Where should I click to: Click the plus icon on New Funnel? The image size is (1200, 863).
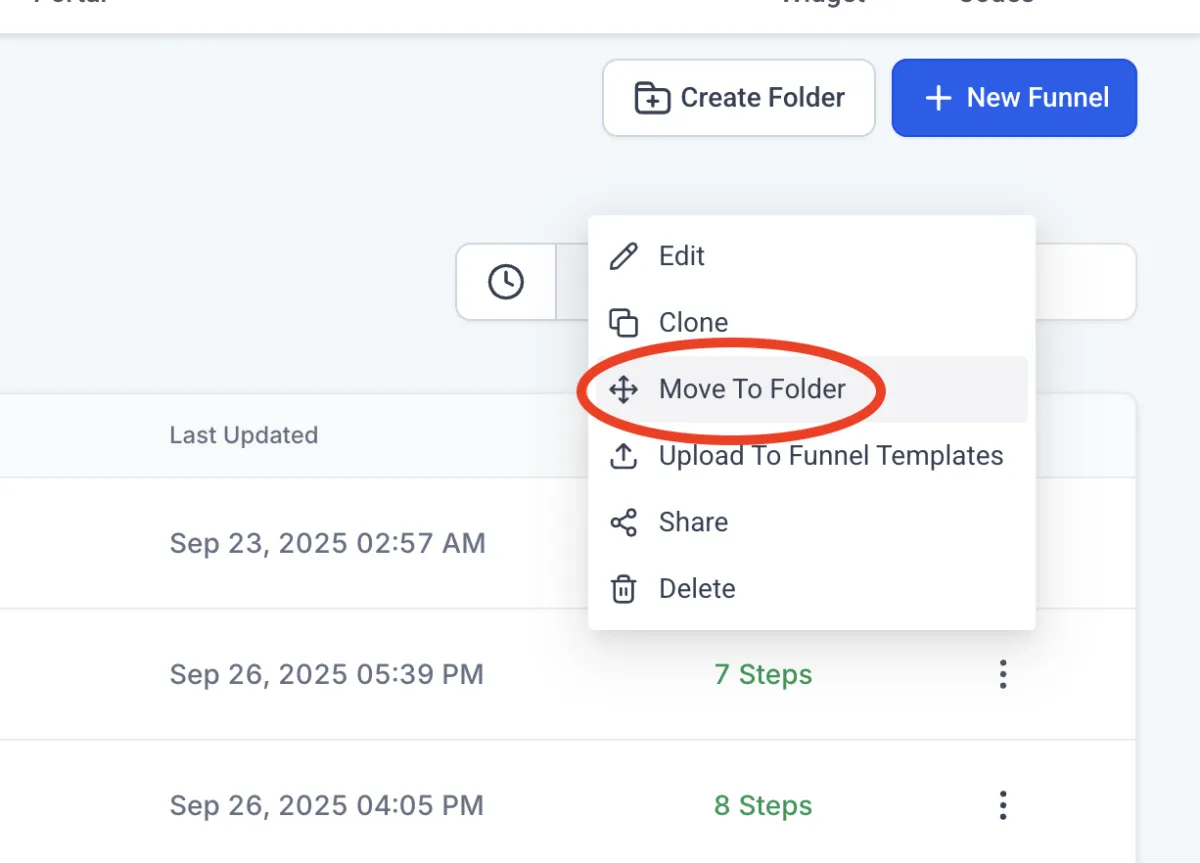click(938, 98)
